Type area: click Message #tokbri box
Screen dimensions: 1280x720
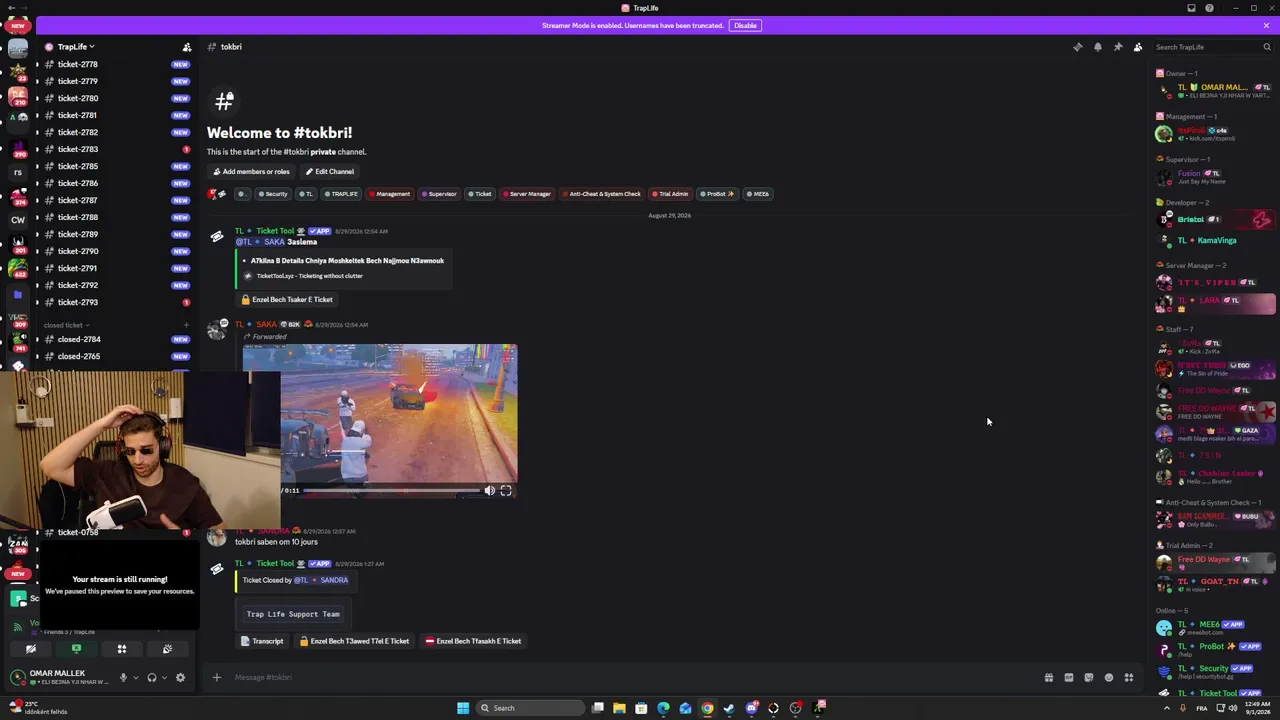pos(630,677)
